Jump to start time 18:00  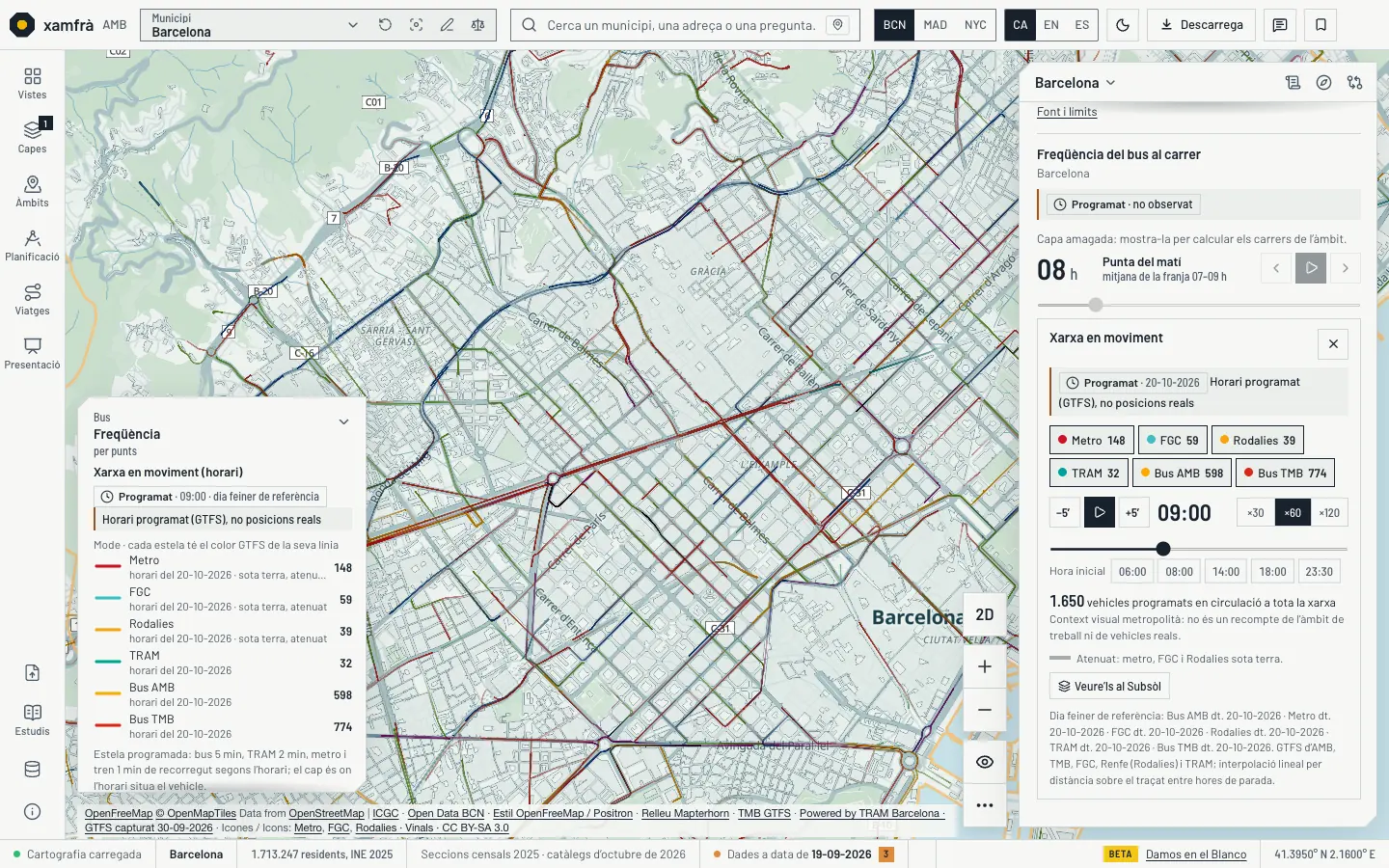tap(1272, 572)
